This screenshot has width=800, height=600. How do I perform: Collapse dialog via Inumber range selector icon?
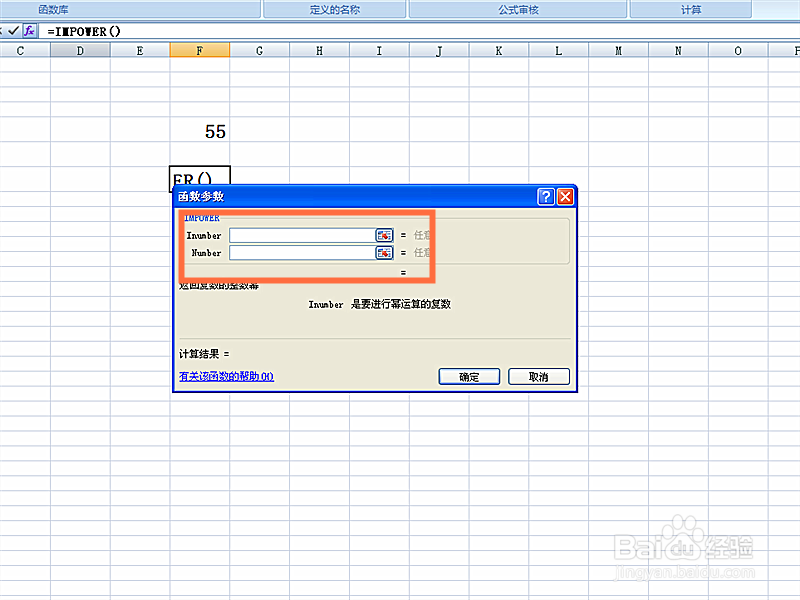[384, 235]
